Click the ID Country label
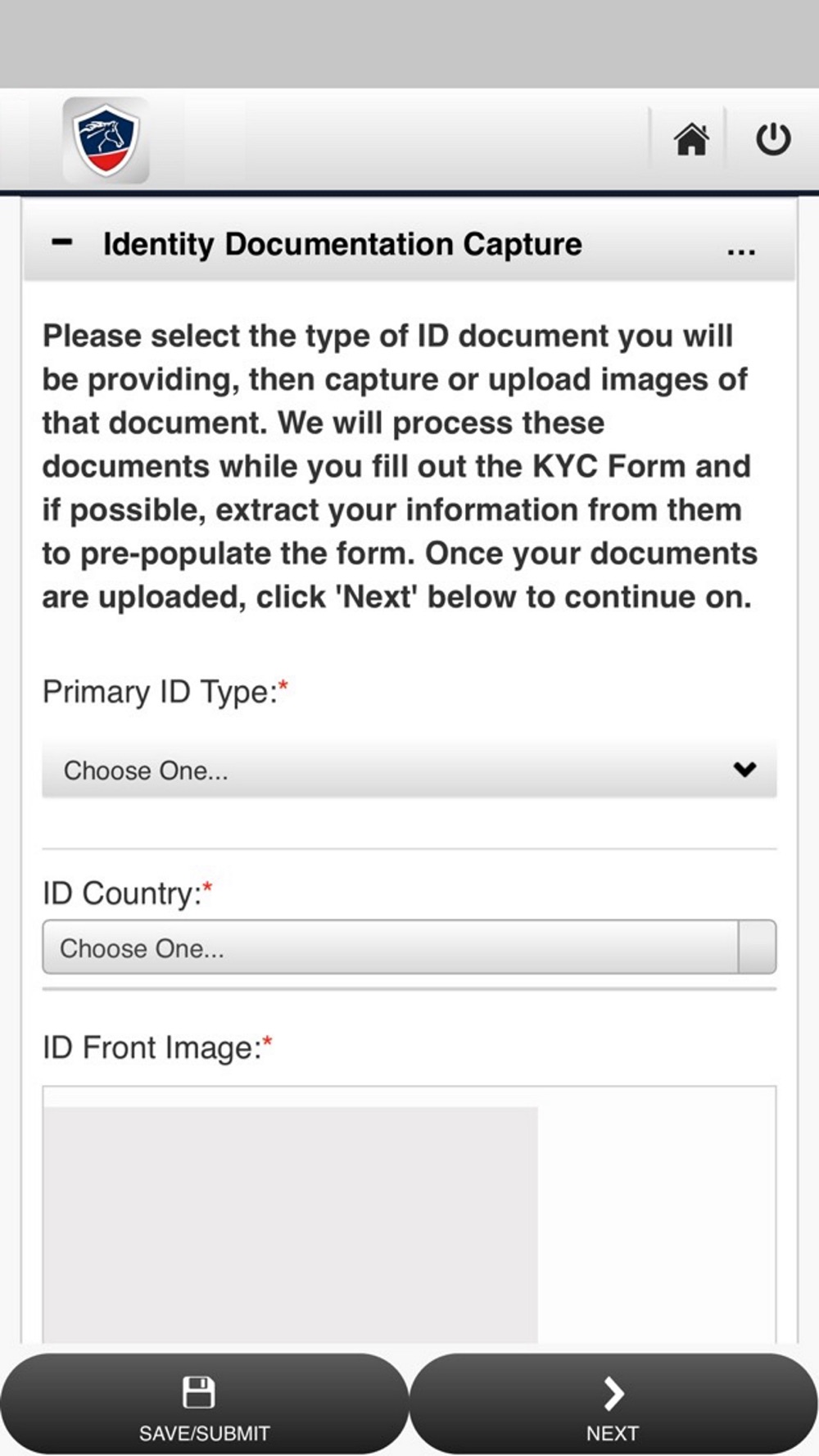Image resolution: width=819 pixels, height=1456 pixels. click(122, 893)
